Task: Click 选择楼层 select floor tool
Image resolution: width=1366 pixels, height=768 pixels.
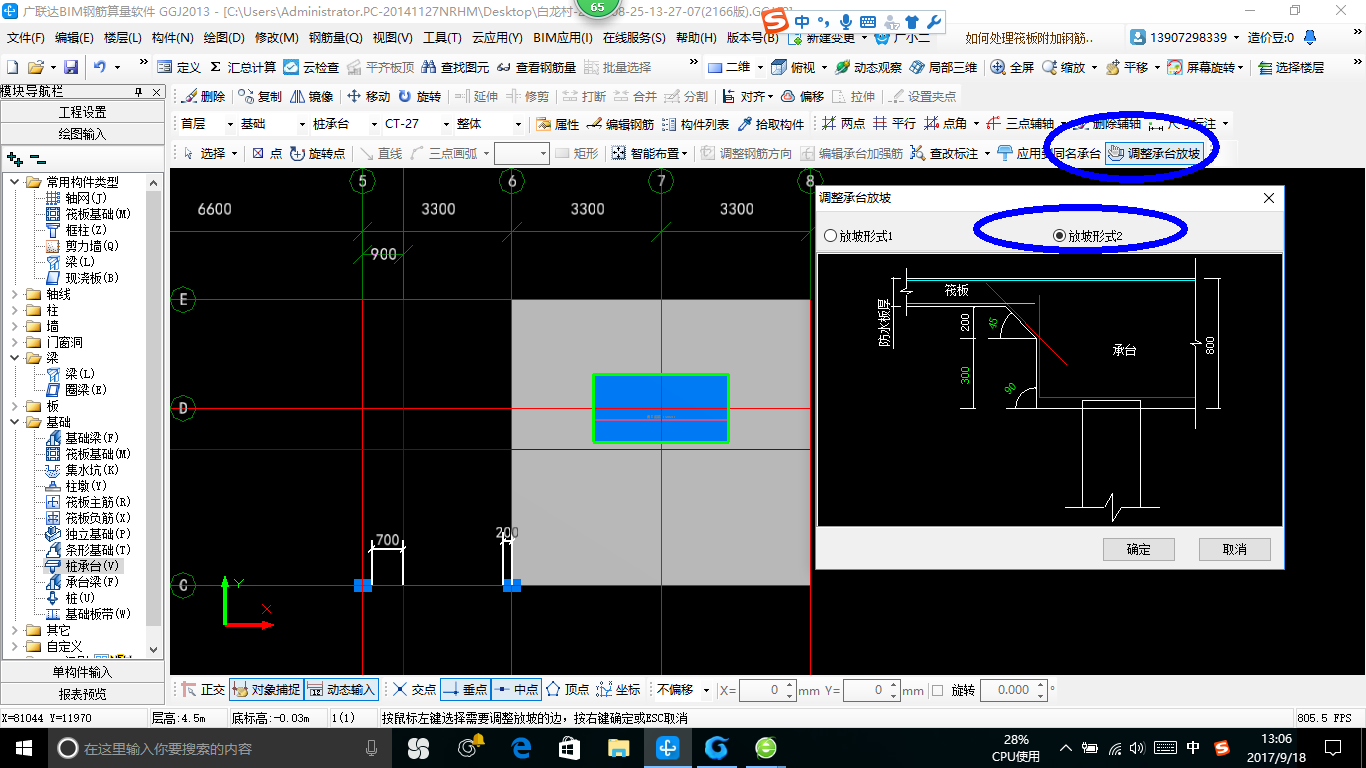Action: click(1291, 67)
